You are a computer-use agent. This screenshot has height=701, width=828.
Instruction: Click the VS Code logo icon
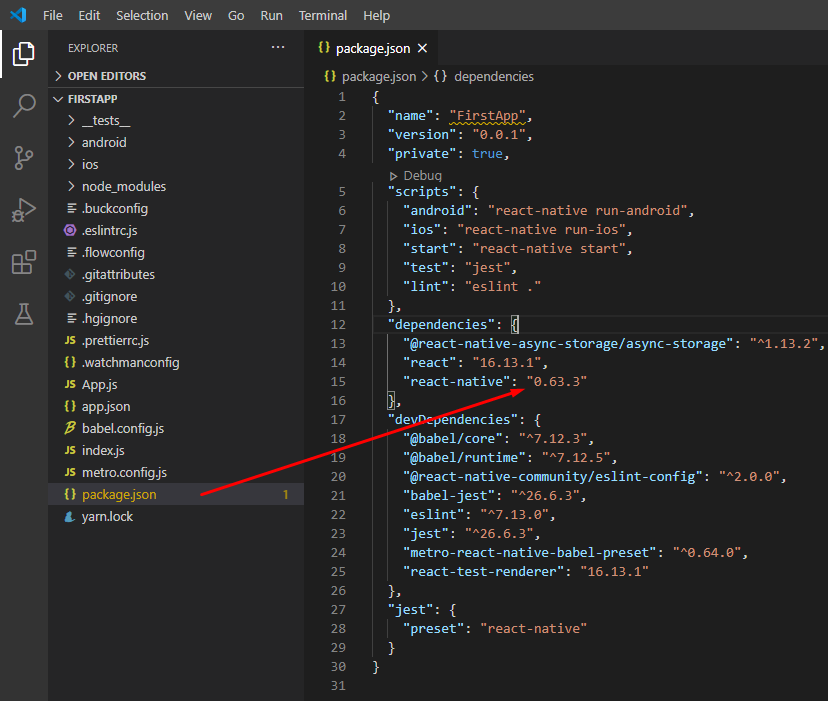click(18, 15)
